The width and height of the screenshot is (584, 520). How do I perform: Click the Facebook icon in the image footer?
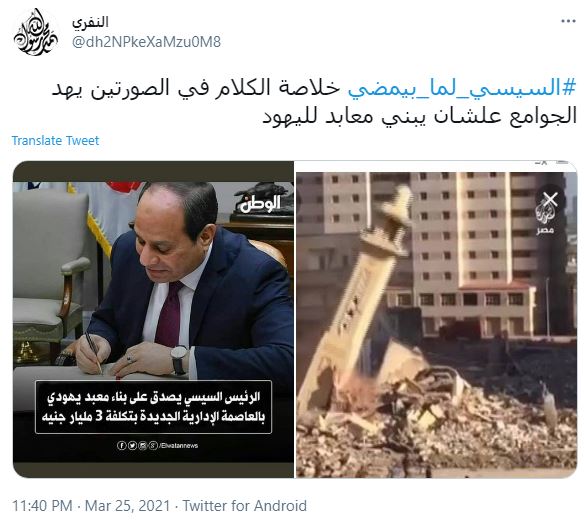coord(121,445)
